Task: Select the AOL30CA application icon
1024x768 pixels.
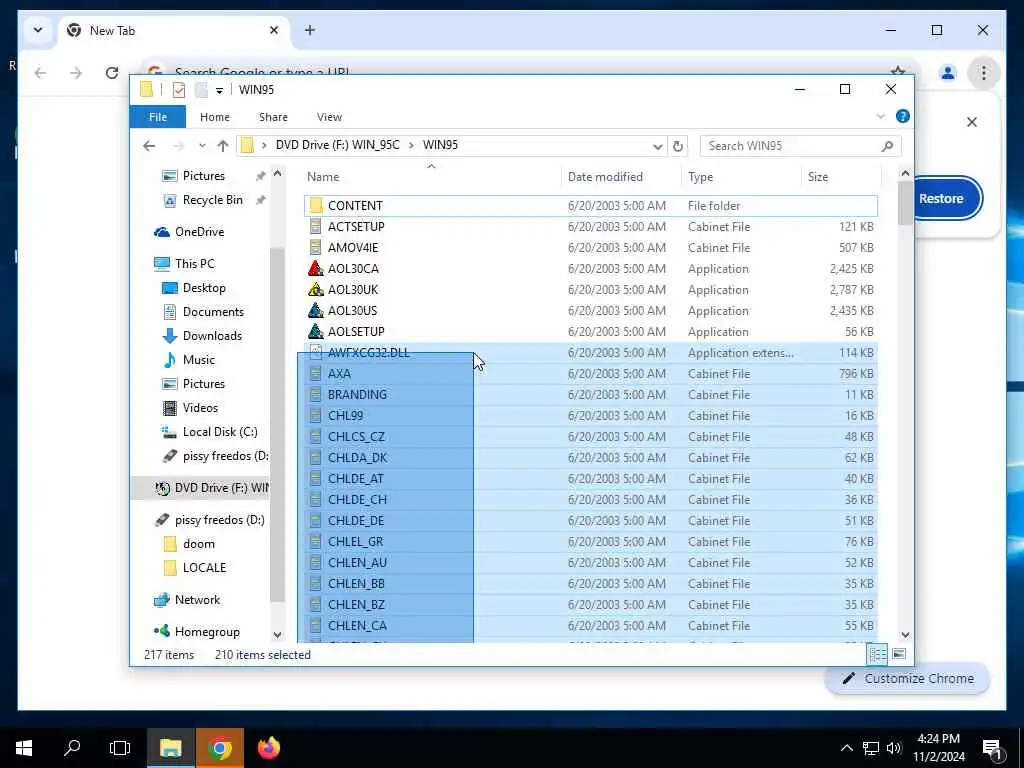Action: (x=316, y=268)
